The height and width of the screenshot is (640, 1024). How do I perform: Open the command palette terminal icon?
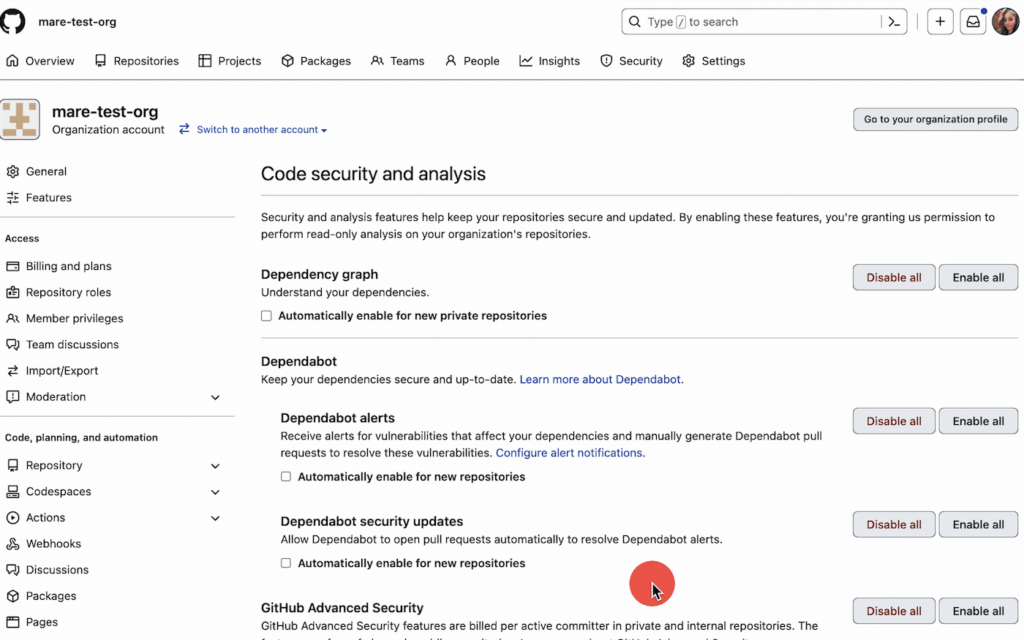tap(894, 21)
